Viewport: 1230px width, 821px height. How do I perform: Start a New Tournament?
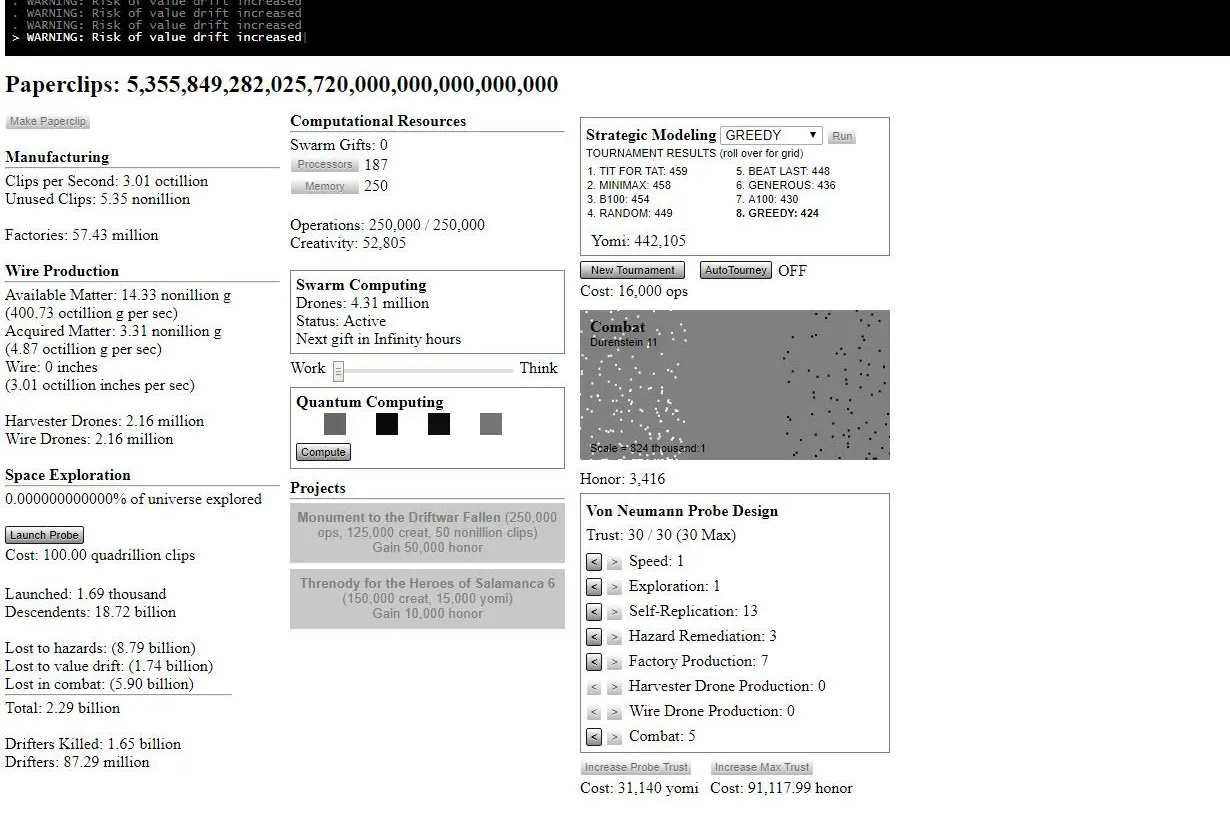(632, 270)
